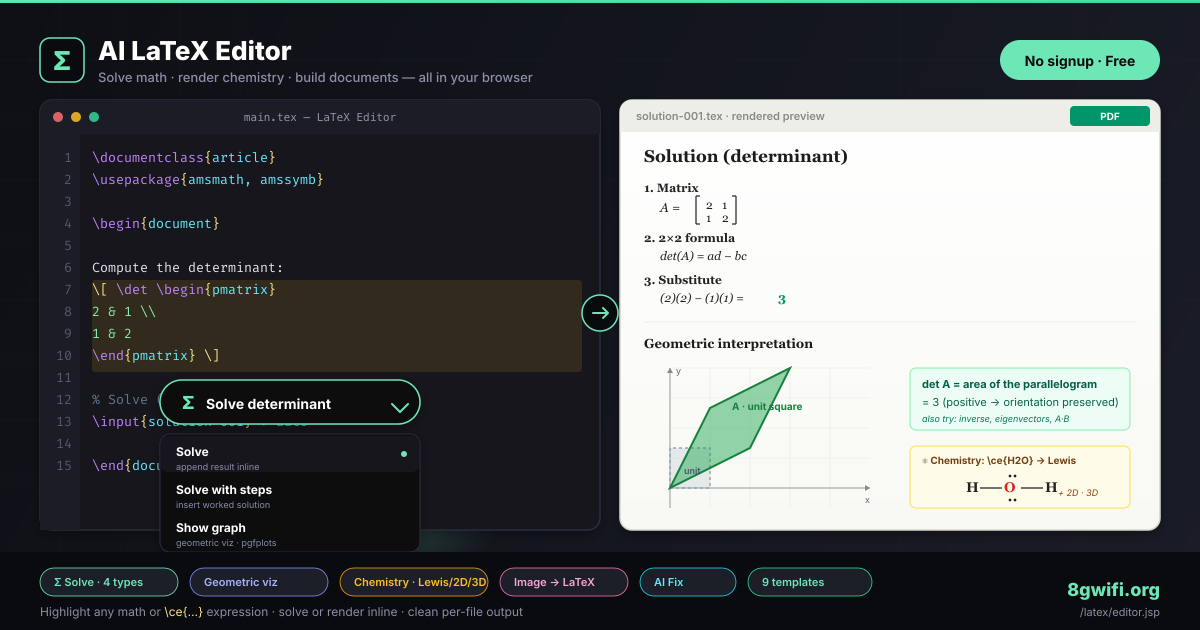Viewport: 1200px width, 630px height.
Task: Choose Solve with steps menu entry
Action: (290, 496)
